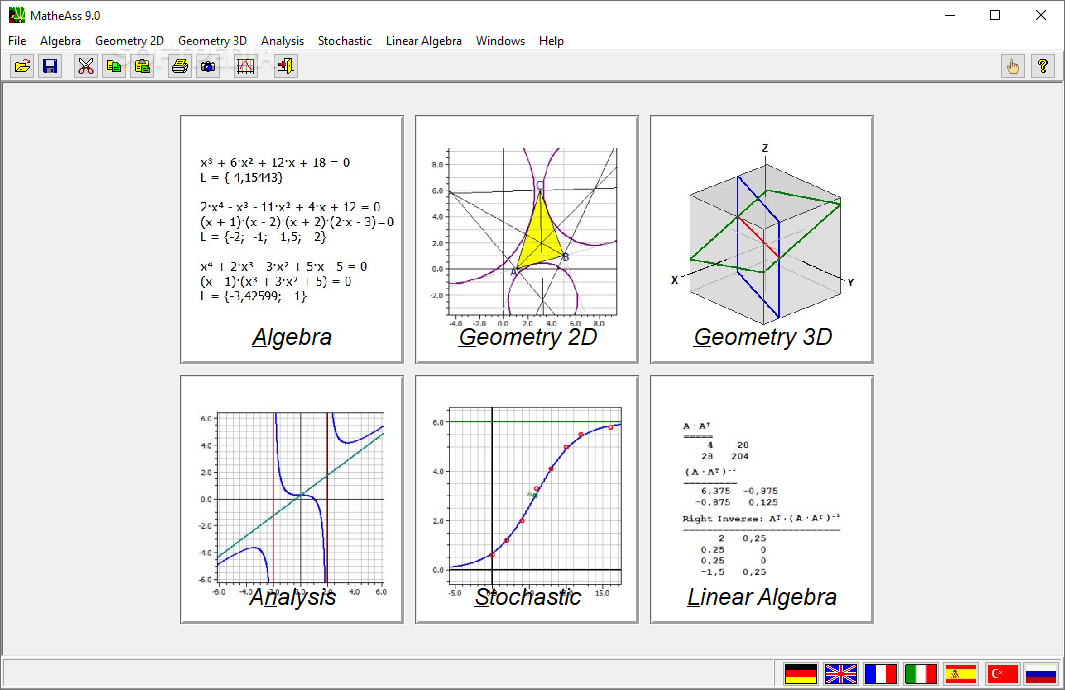This screenshot has width=1065, height=690.
Task: Select the Russian flag language
Action: (x=1041, y=674)
